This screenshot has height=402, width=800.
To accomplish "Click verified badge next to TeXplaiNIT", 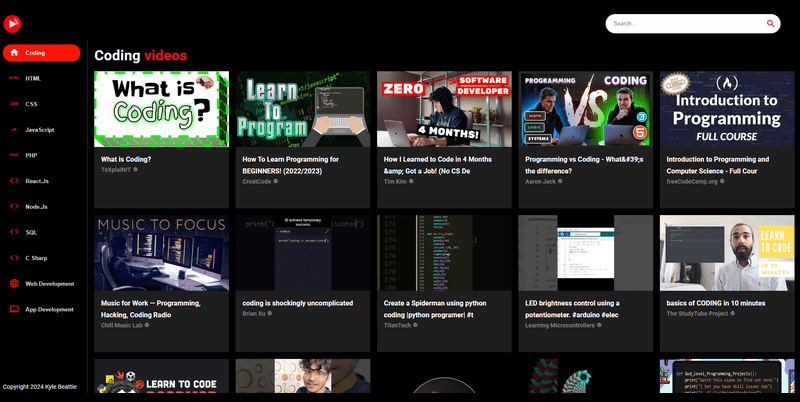I will point(135,169).
